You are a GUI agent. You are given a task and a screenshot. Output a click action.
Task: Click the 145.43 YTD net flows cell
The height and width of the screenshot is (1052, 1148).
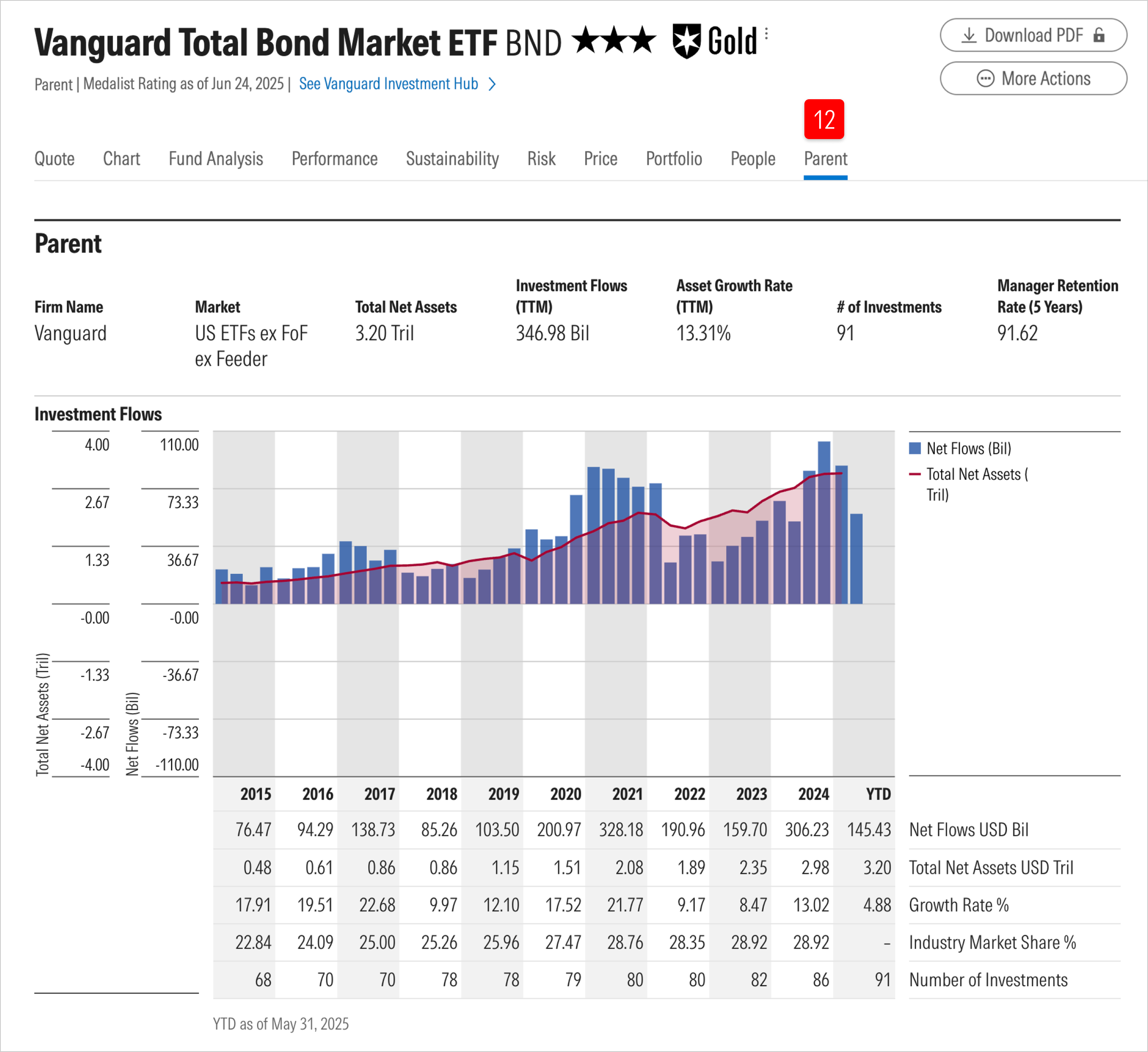[869, 830]
